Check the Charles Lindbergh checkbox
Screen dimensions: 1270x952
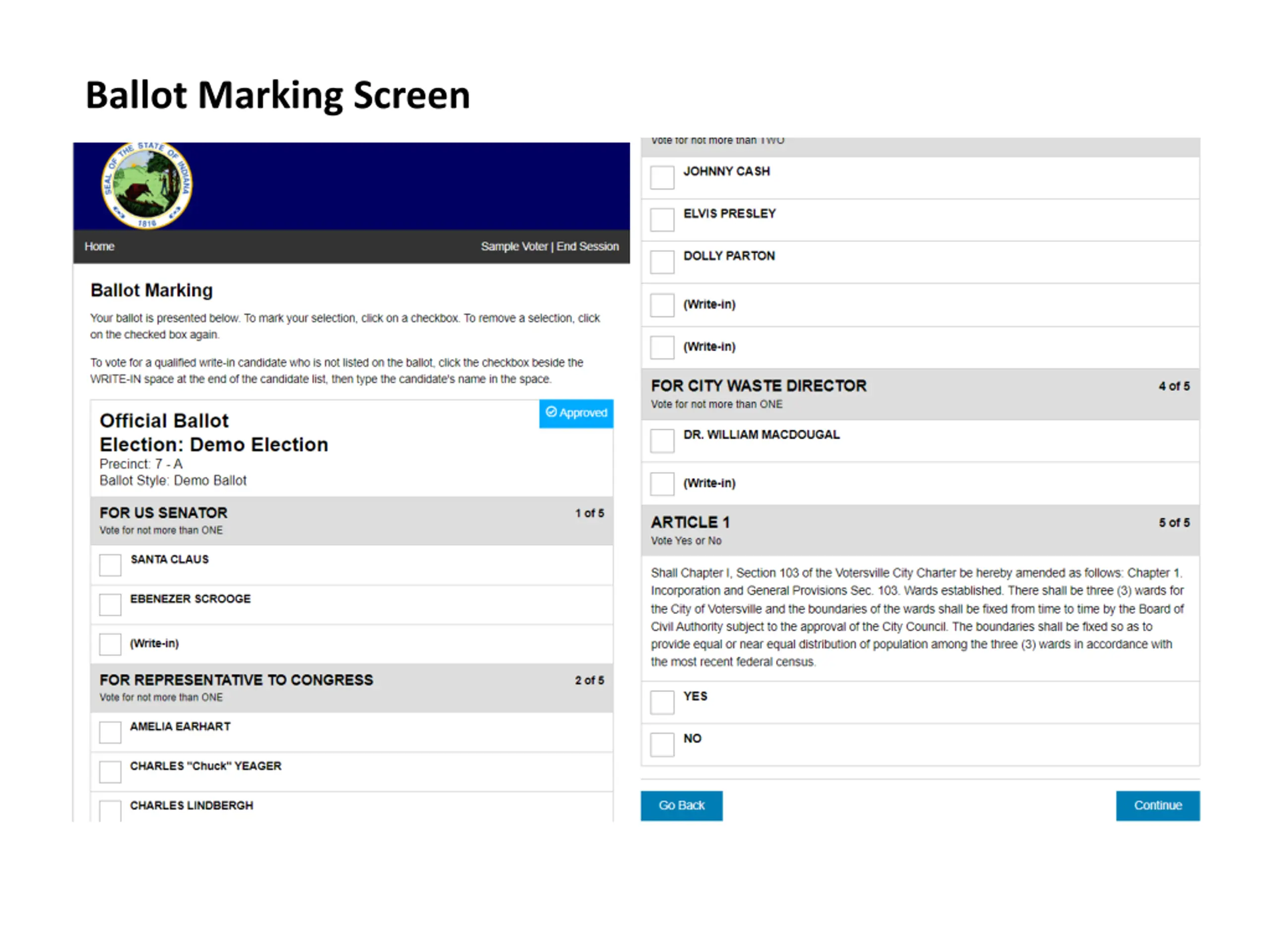[x=110, y=811]
